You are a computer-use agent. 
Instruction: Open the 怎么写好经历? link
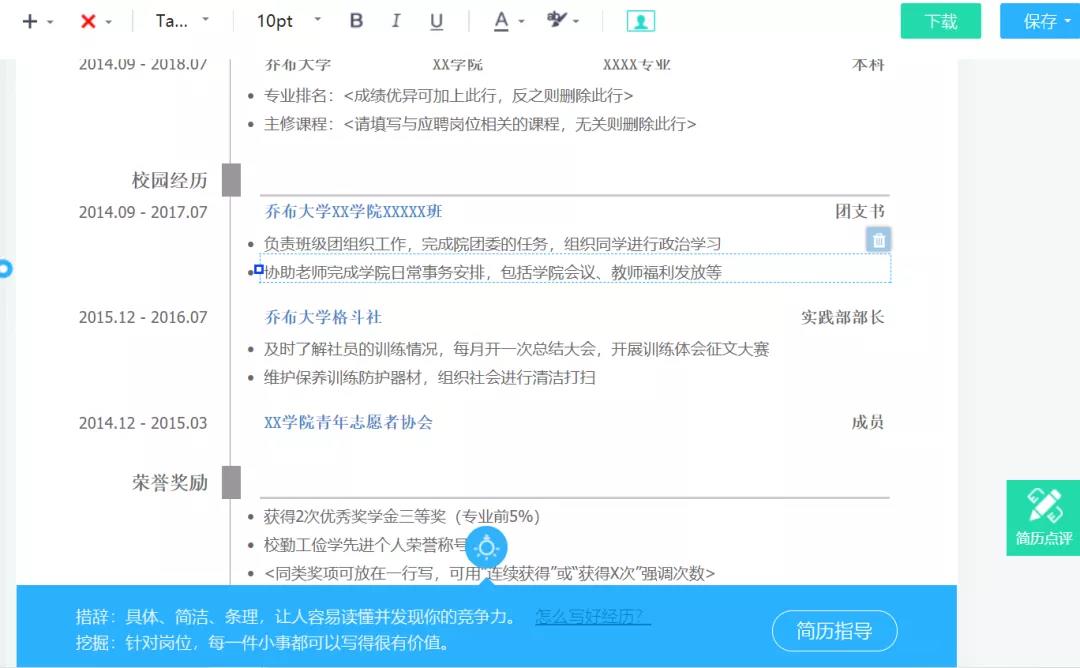pyautogui.click(x=593, y=617)
